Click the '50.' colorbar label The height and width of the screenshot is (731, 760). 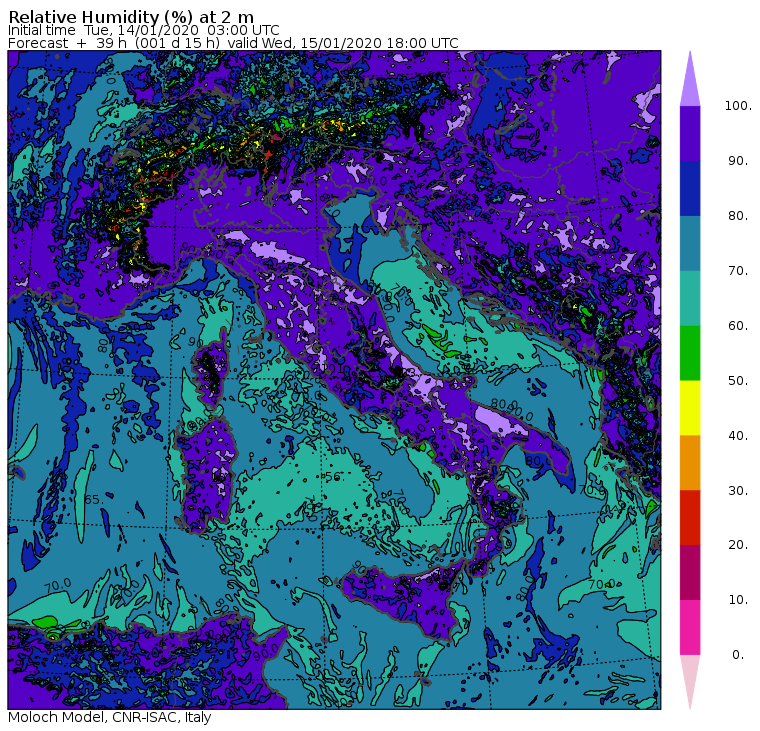pyautogui.click(x=738, y=381)
